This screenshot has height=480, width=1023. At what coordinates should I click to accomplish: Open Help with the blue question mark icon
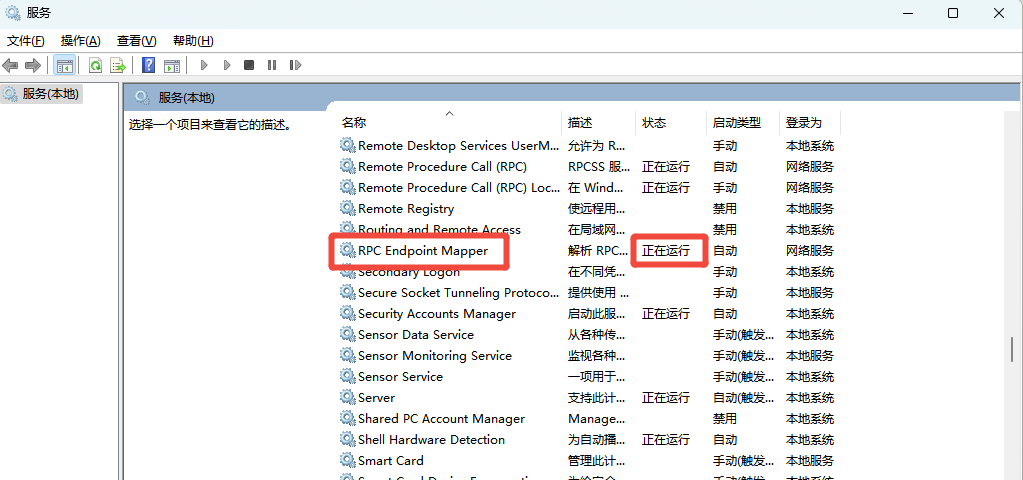click(x=148, y=66)
